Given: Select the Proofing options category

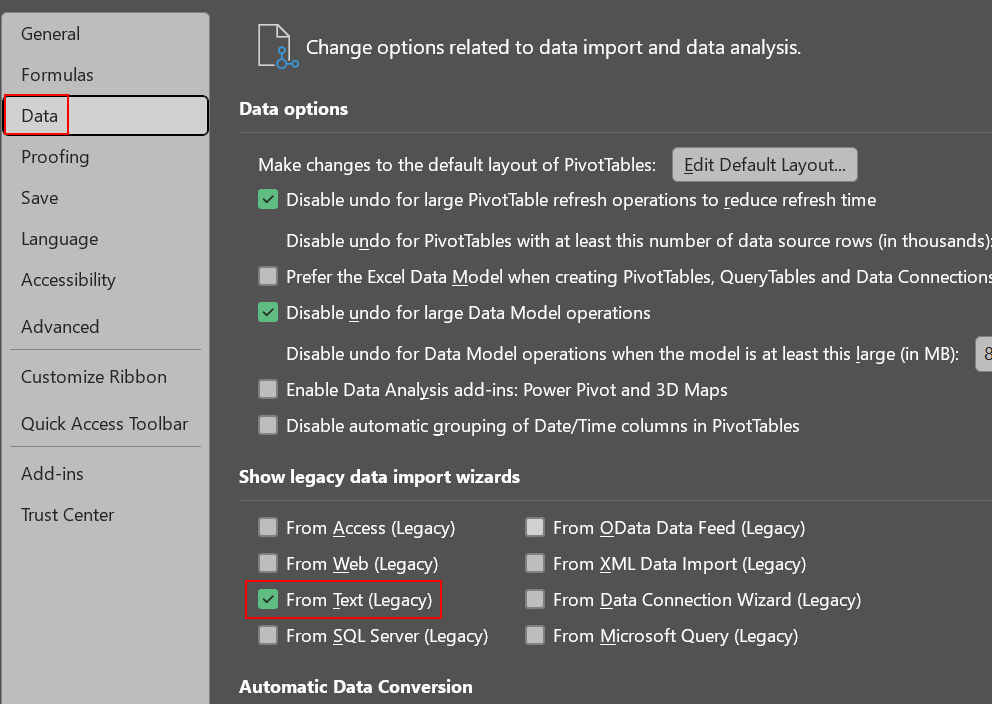Looking at the screenshot, I should (55, 157).
